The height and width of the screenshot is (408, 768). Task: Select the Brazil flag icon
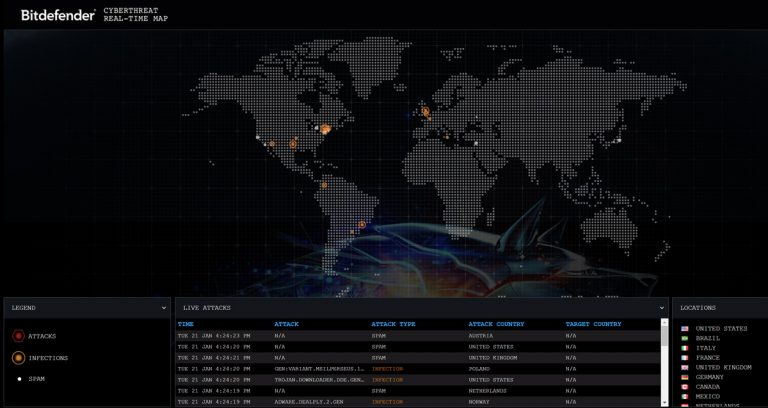coord(685,338)
